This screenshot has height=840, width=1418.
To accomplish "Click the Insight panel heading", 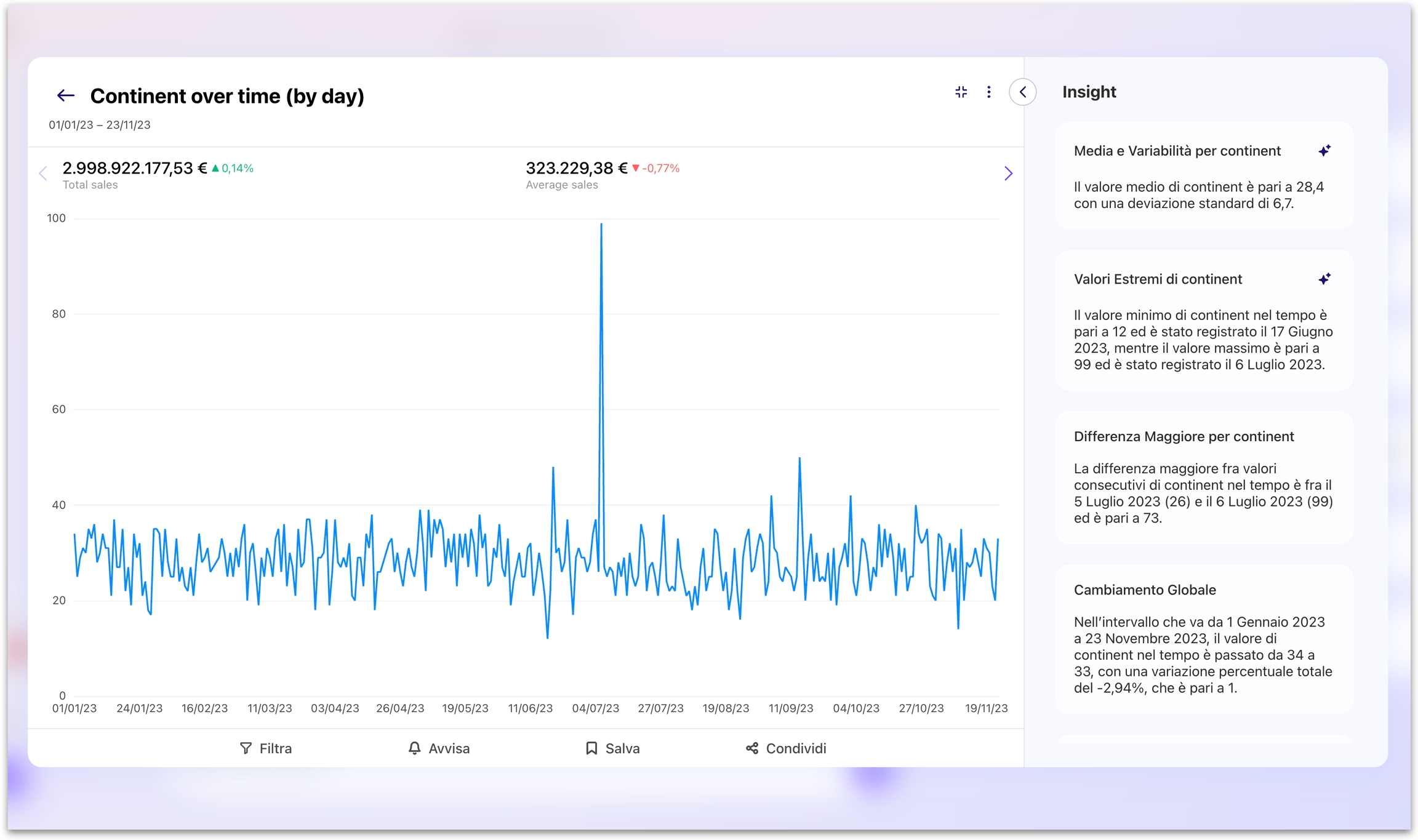I will point(1089,92).
